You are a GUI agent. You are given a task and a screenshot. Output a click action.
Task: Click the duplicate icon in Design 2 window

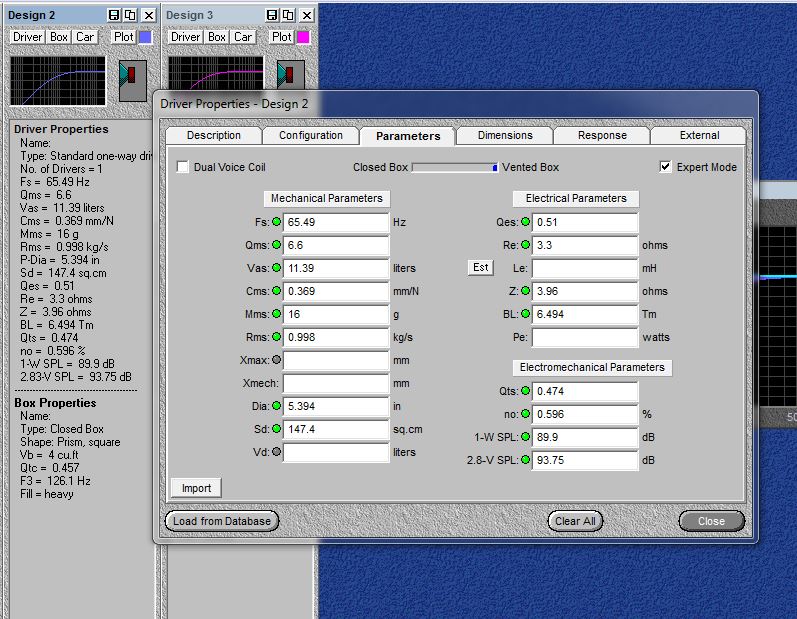131,15
